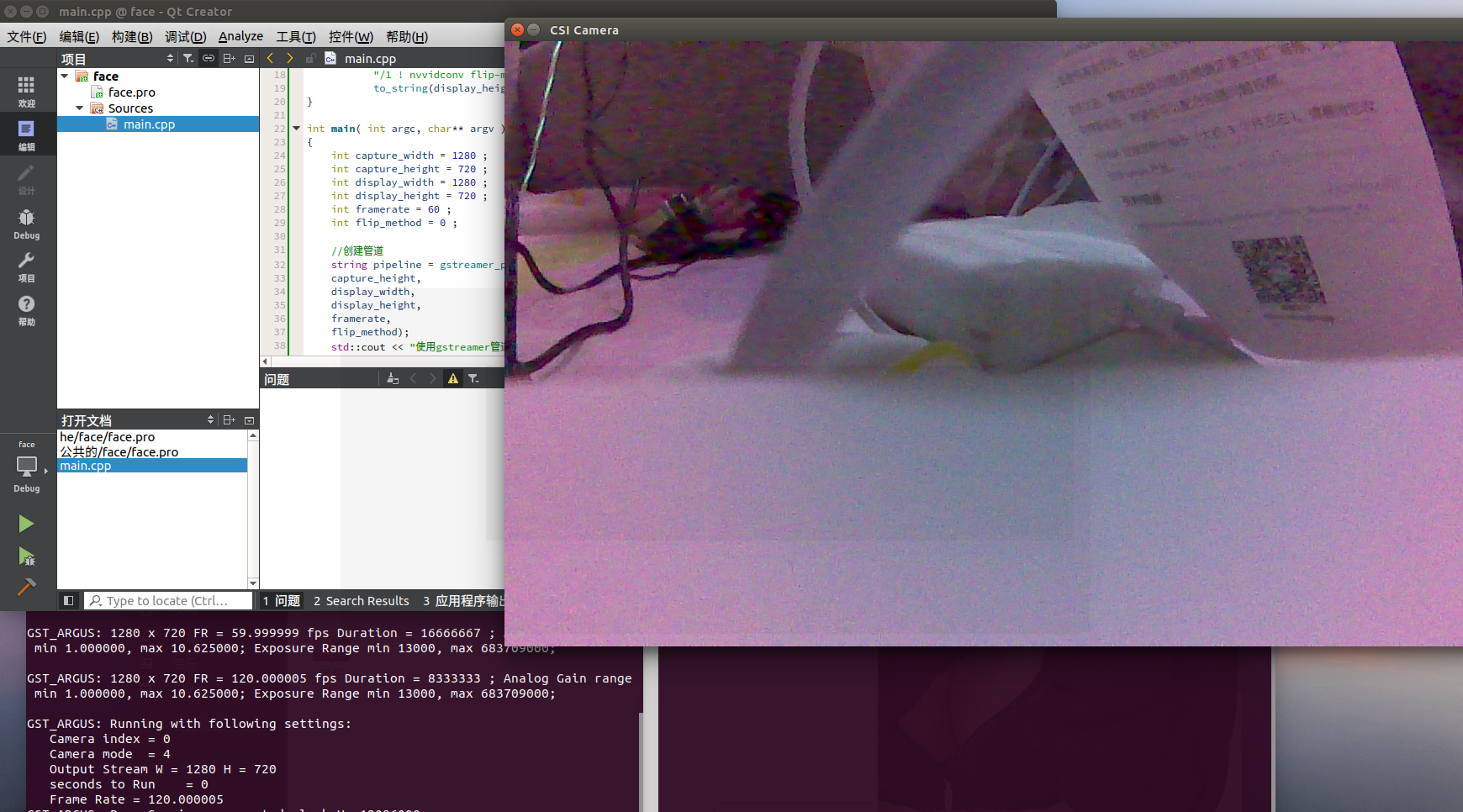Open the main.cpp document dropdown in editor toolbar
This screenshot has width=1463, height=812.
pyautogui.click(x=370, y=58)
